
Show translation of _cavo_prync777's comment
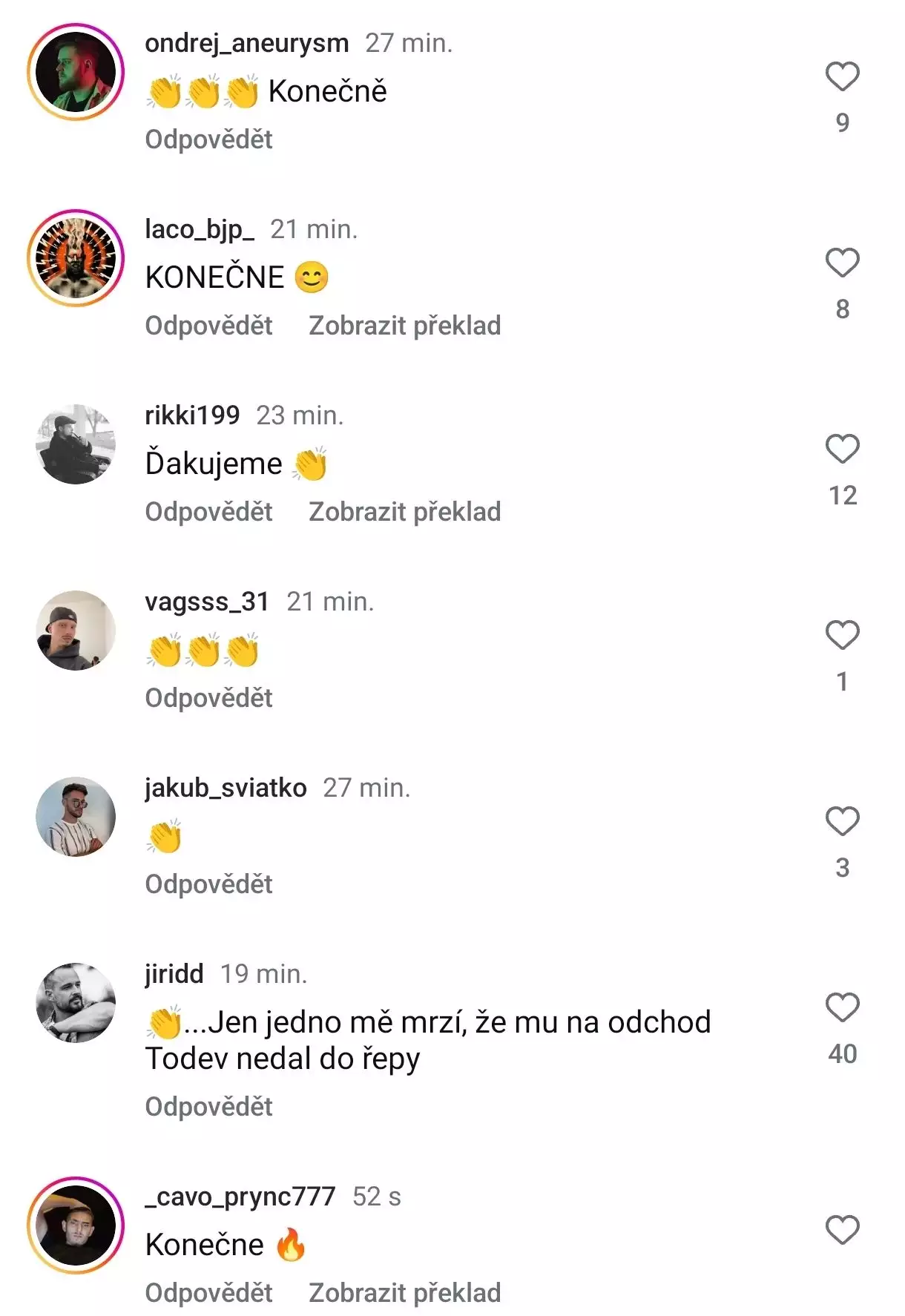[x=404, y=1293]
